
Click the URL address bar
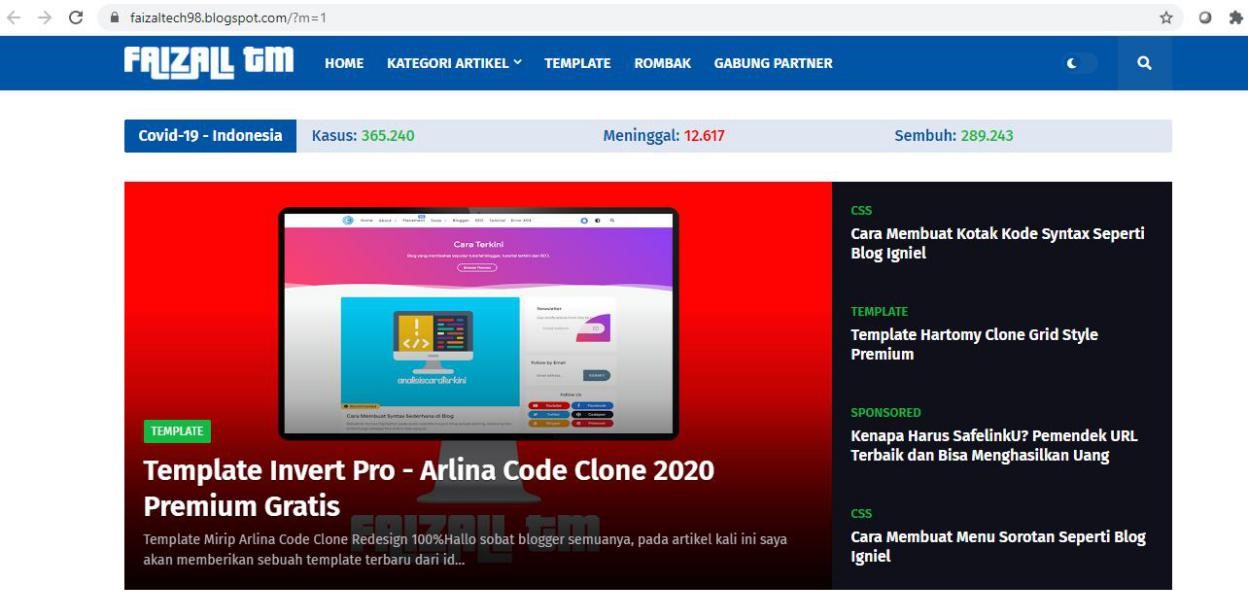coord(600,18)
